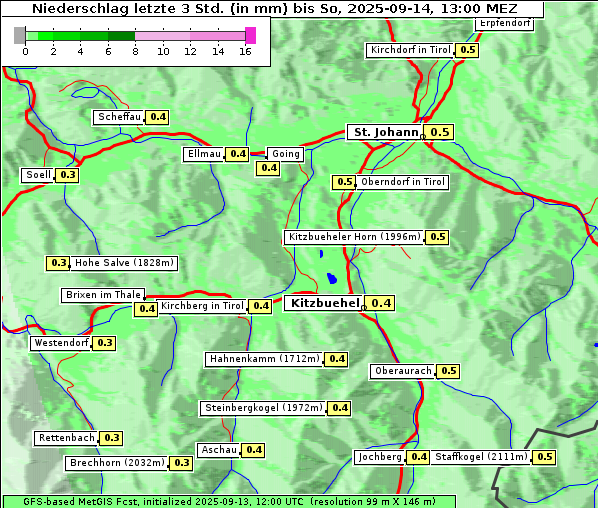The height and width of the screenshot is (508, 598).
Task: Click the Soell place label
Action: point(38,175)
